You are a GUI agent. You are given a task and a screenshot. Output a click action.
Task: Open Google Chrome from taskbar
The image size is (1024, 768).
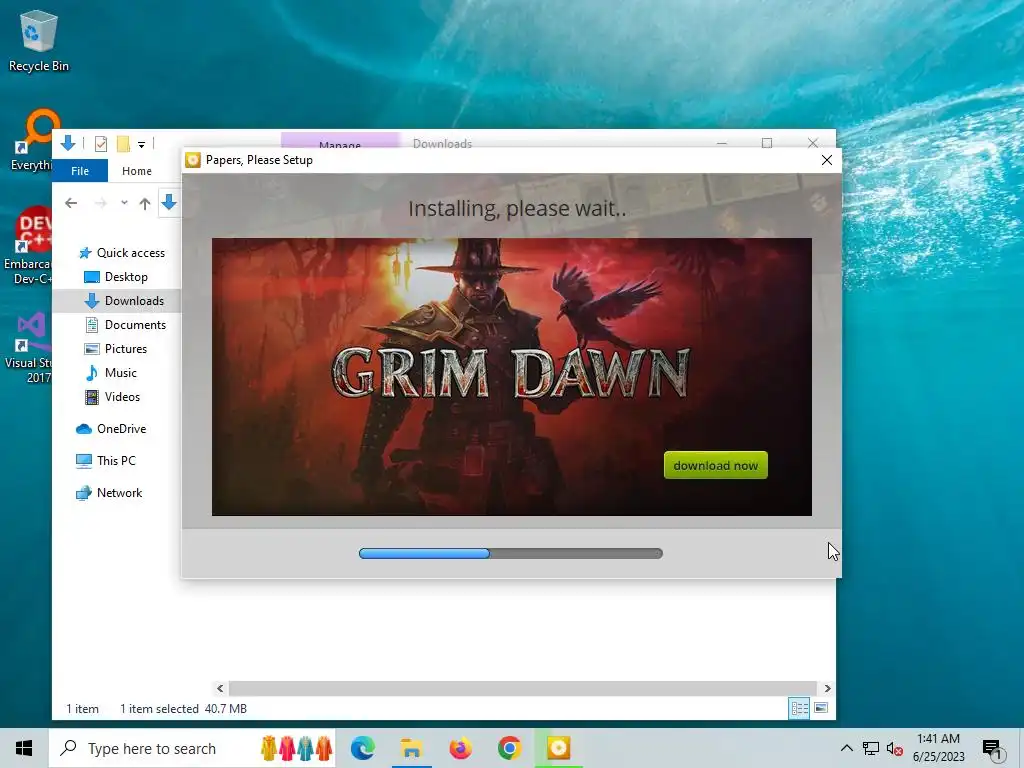pos(509,748)
